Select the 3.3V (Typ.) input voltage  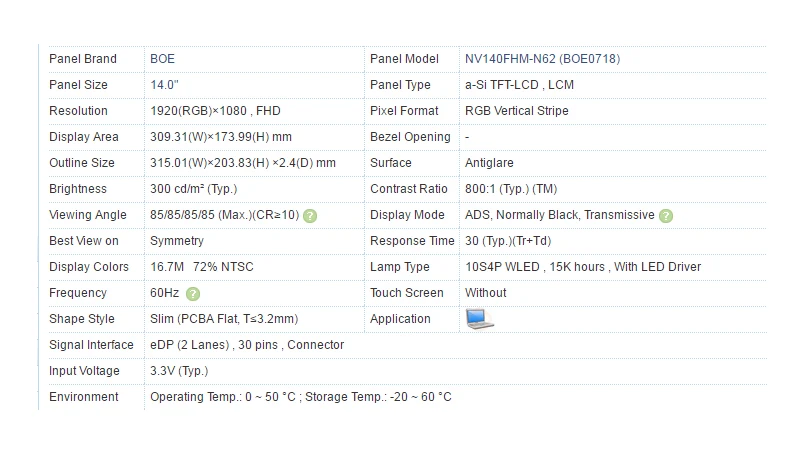coord(179,371)
